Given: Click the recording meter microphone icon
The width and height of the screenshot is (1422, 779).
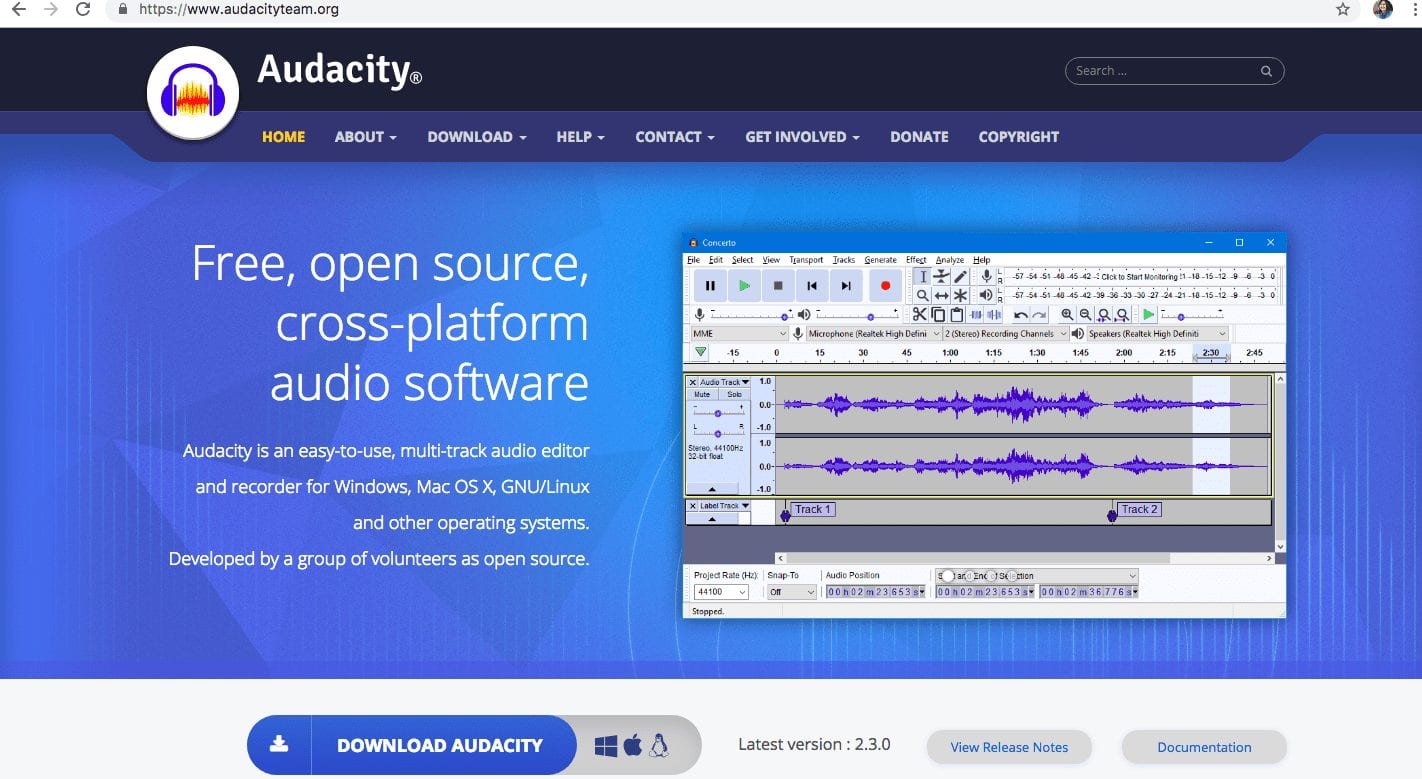Looking at the screenshot, I should pyautogui.click(x=986, y=276).
